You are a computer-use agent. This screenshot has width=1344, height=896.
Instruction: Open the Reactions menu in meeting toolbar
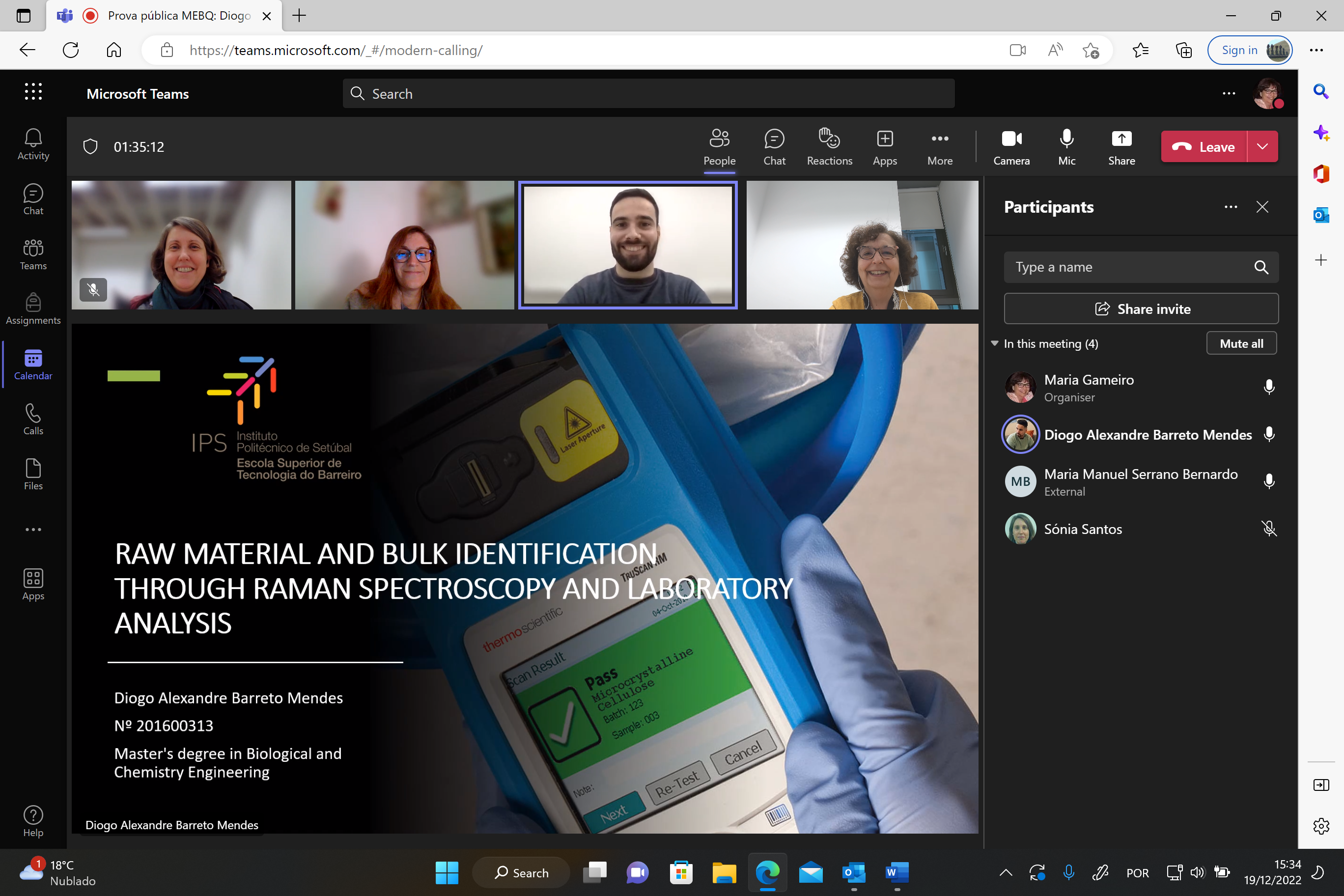829,147
